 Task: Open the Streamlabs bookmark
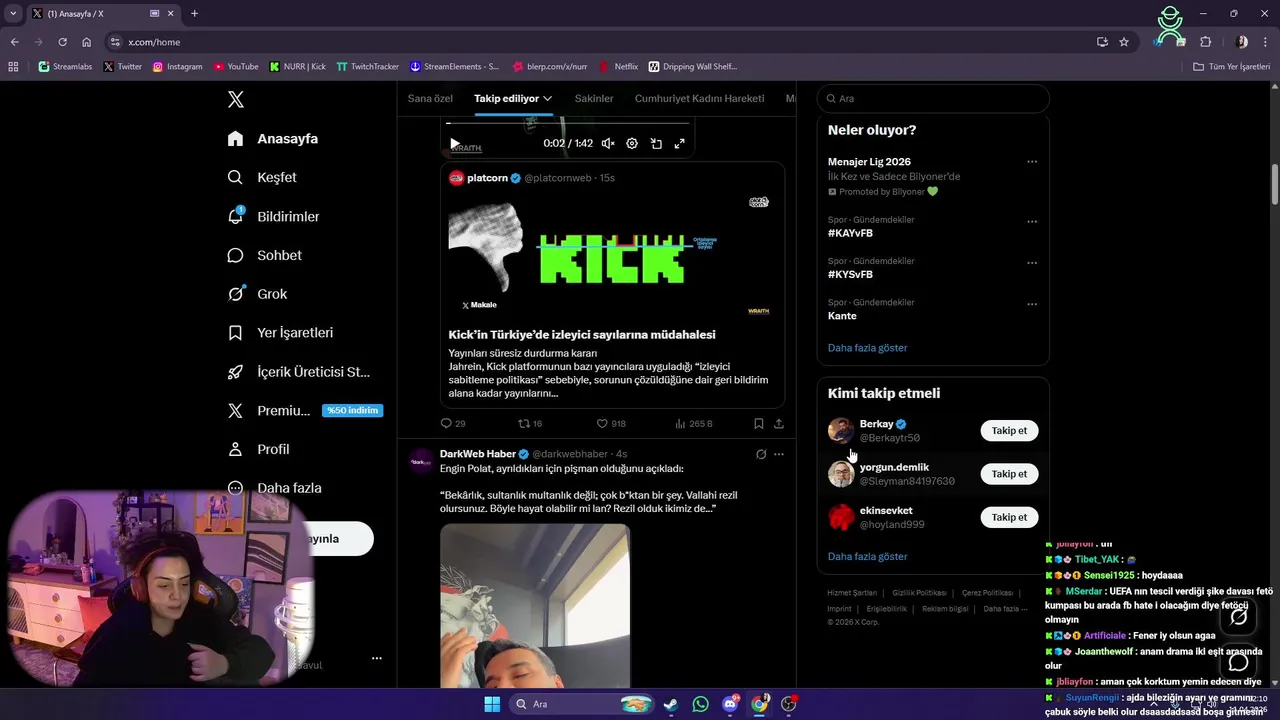[x=65, y=67]
